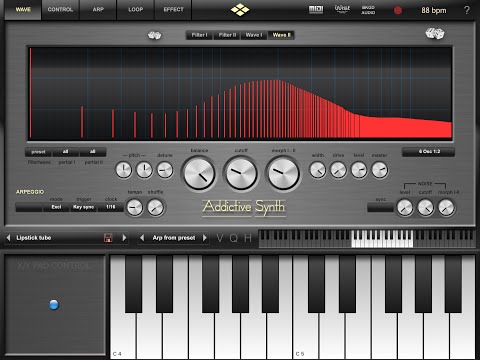Click the master knob
Viewport: 480px width, 360px height.
(x=380, y=170)
